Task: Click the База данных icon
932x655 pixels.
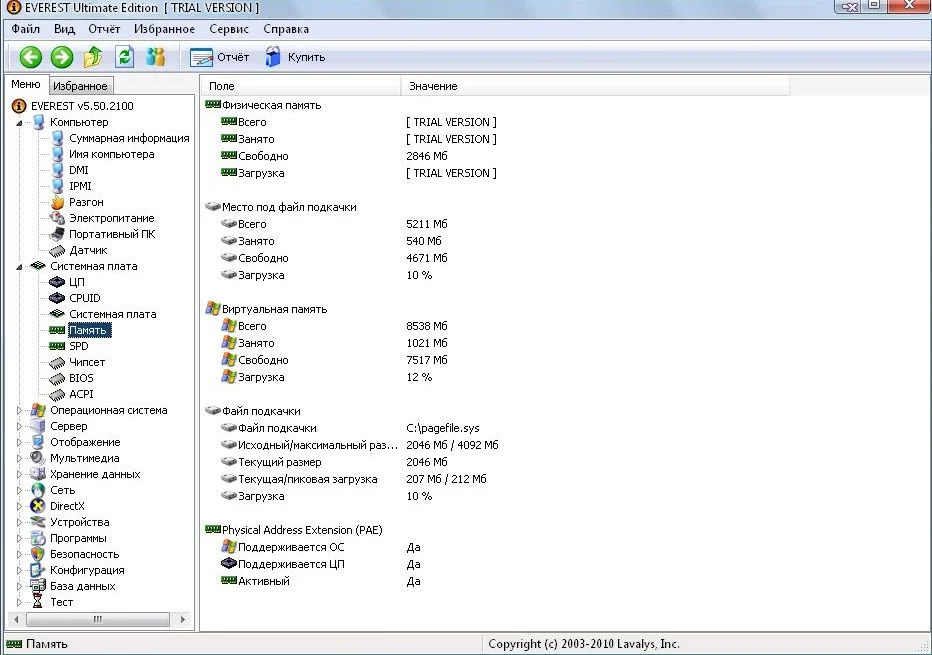Action: [37, 586]
